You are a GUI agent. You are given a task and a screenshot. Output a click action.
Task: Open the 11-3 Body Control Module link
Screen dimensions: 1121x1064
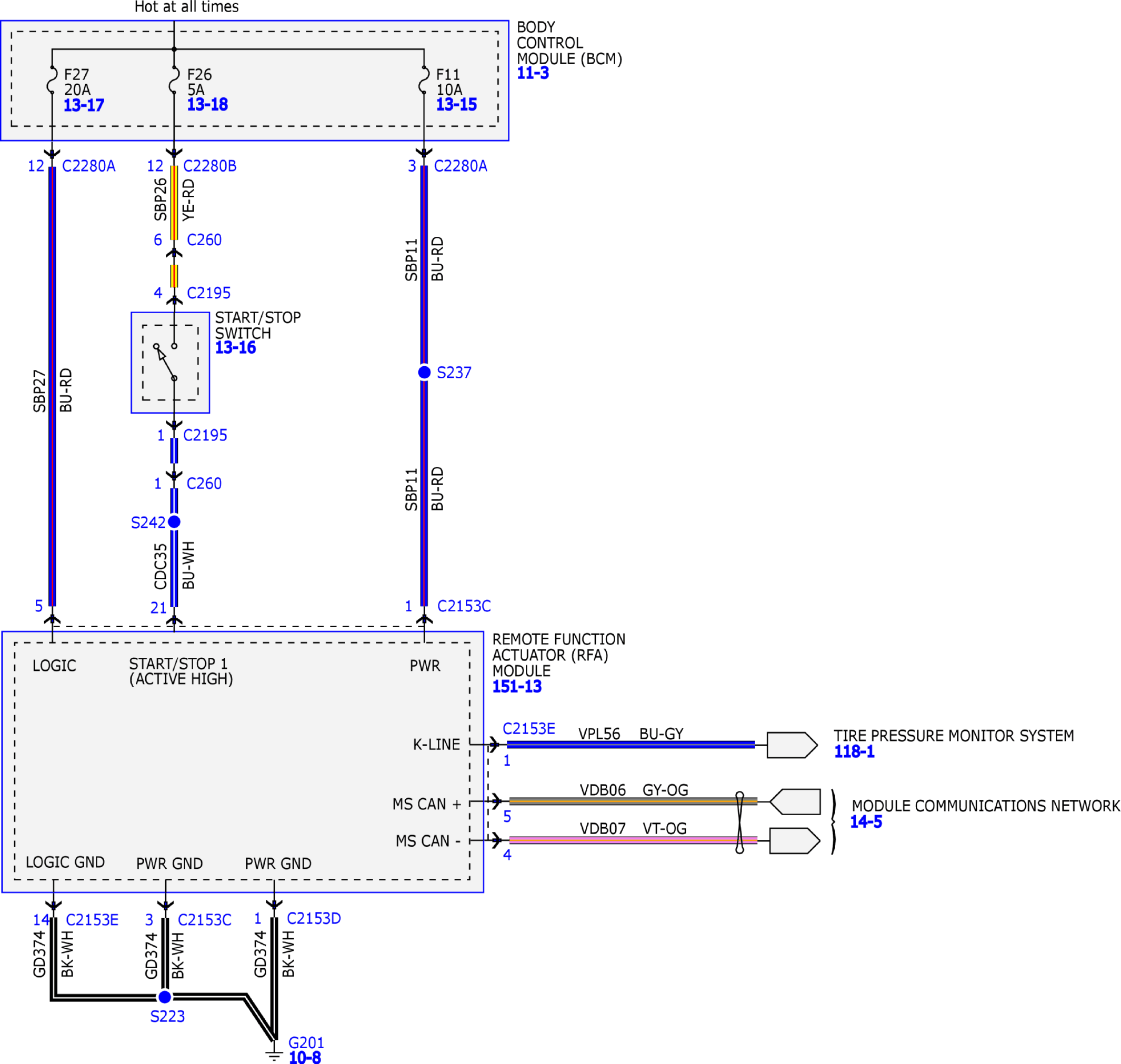[x=533, y=73]
